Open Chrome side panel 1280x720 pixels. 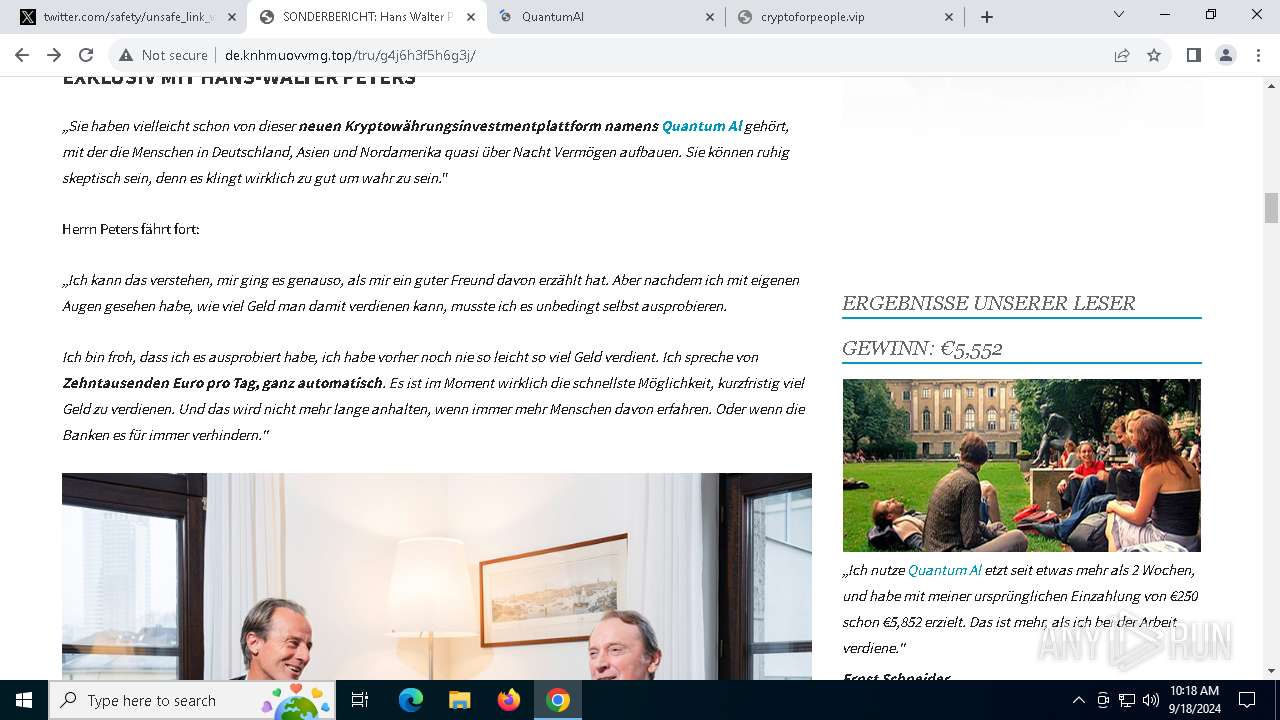click(1194, 55)
